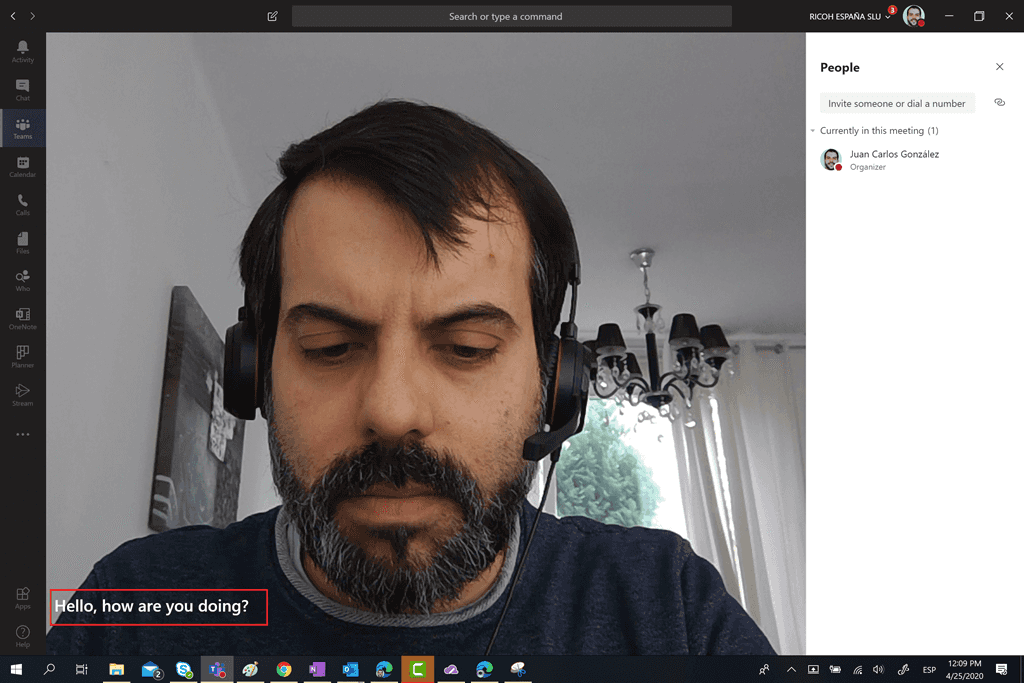Open the Planner app in the sidebar
This screenshot has height=683, width=1024.
coord(22,357)
